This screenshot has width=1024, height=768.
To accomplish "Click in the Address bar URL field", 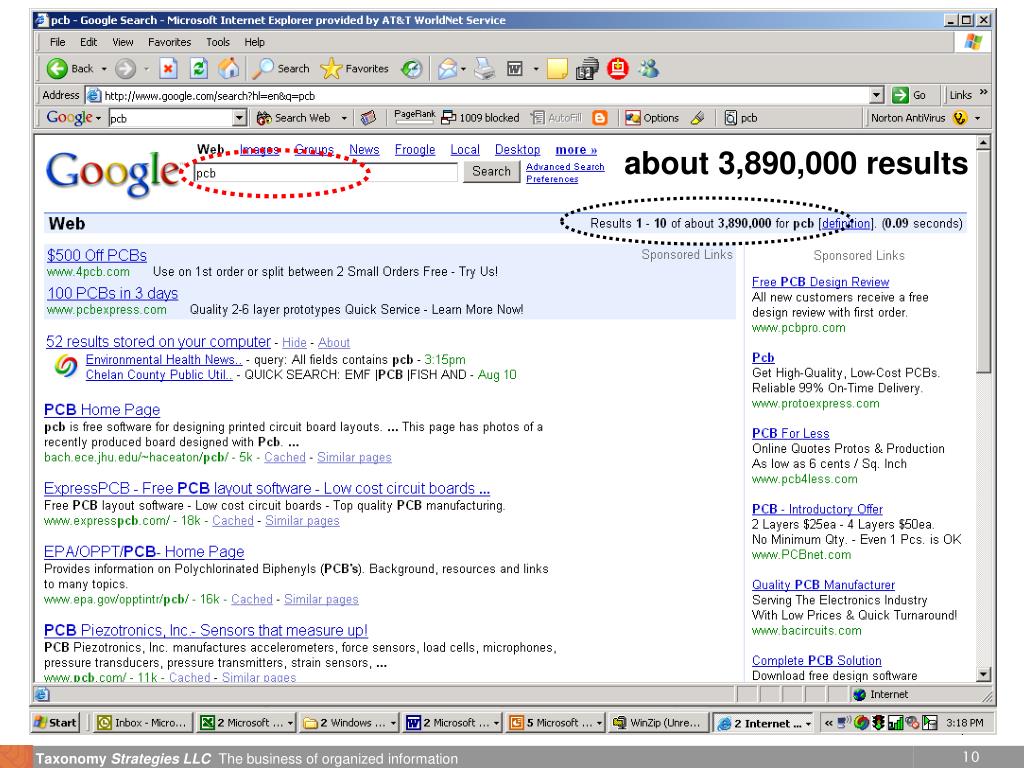I will (485, 95).
